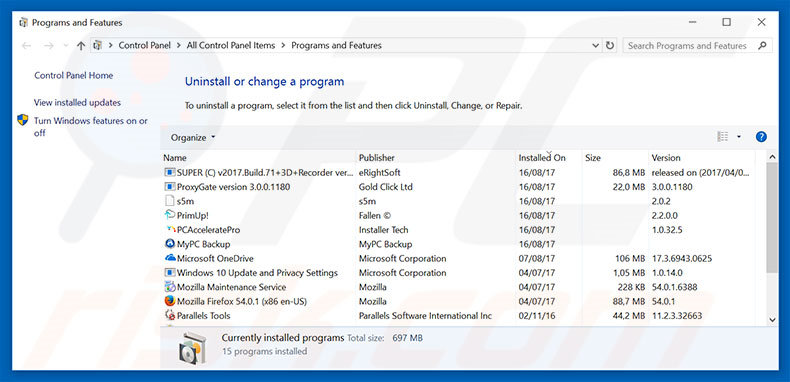Viewport: 790px width, 382px height.
Task: Click the scrollbar up arrow
Action: coord(771,157)
